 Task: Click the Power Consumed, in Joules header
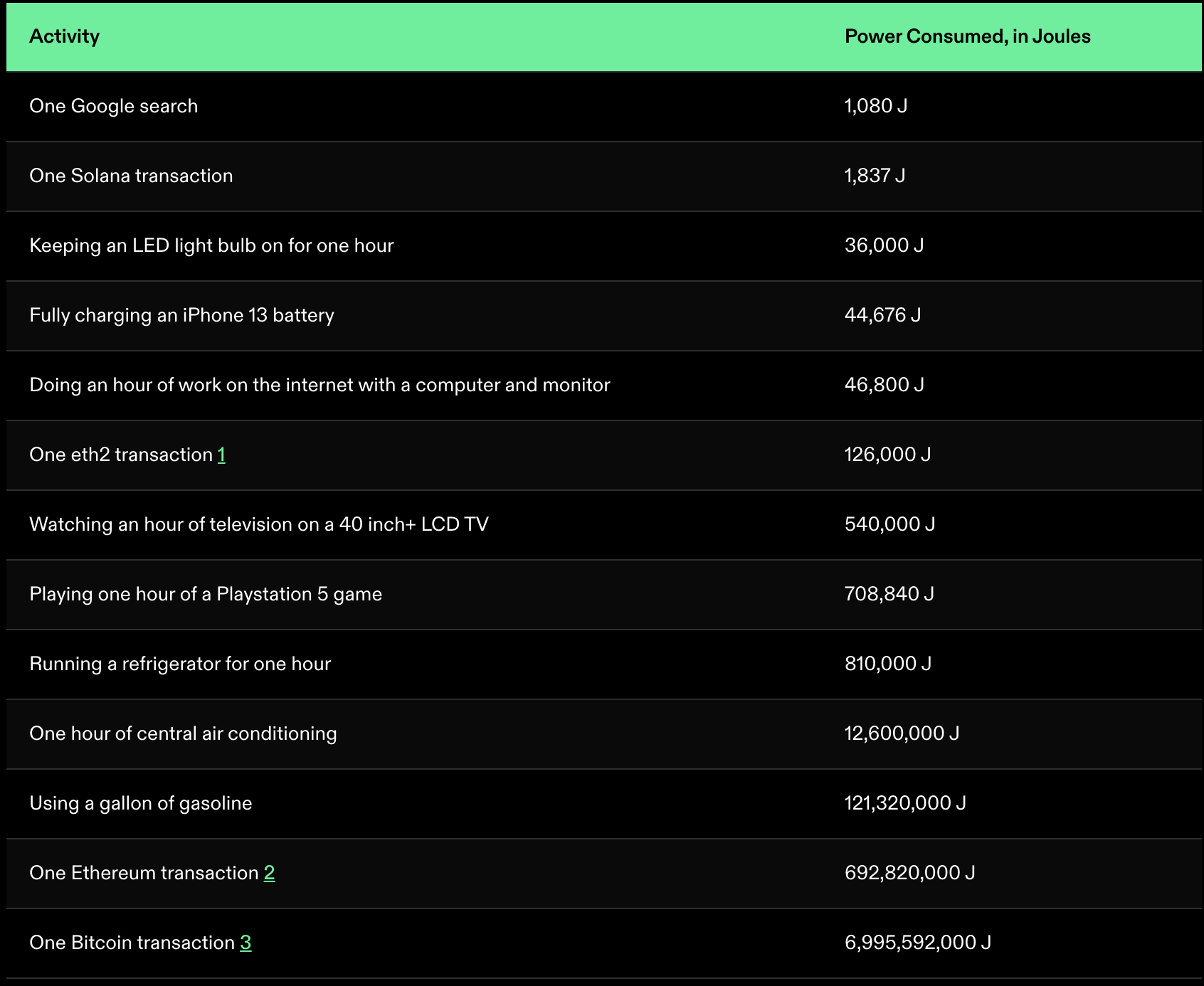[x=968, y=36]
